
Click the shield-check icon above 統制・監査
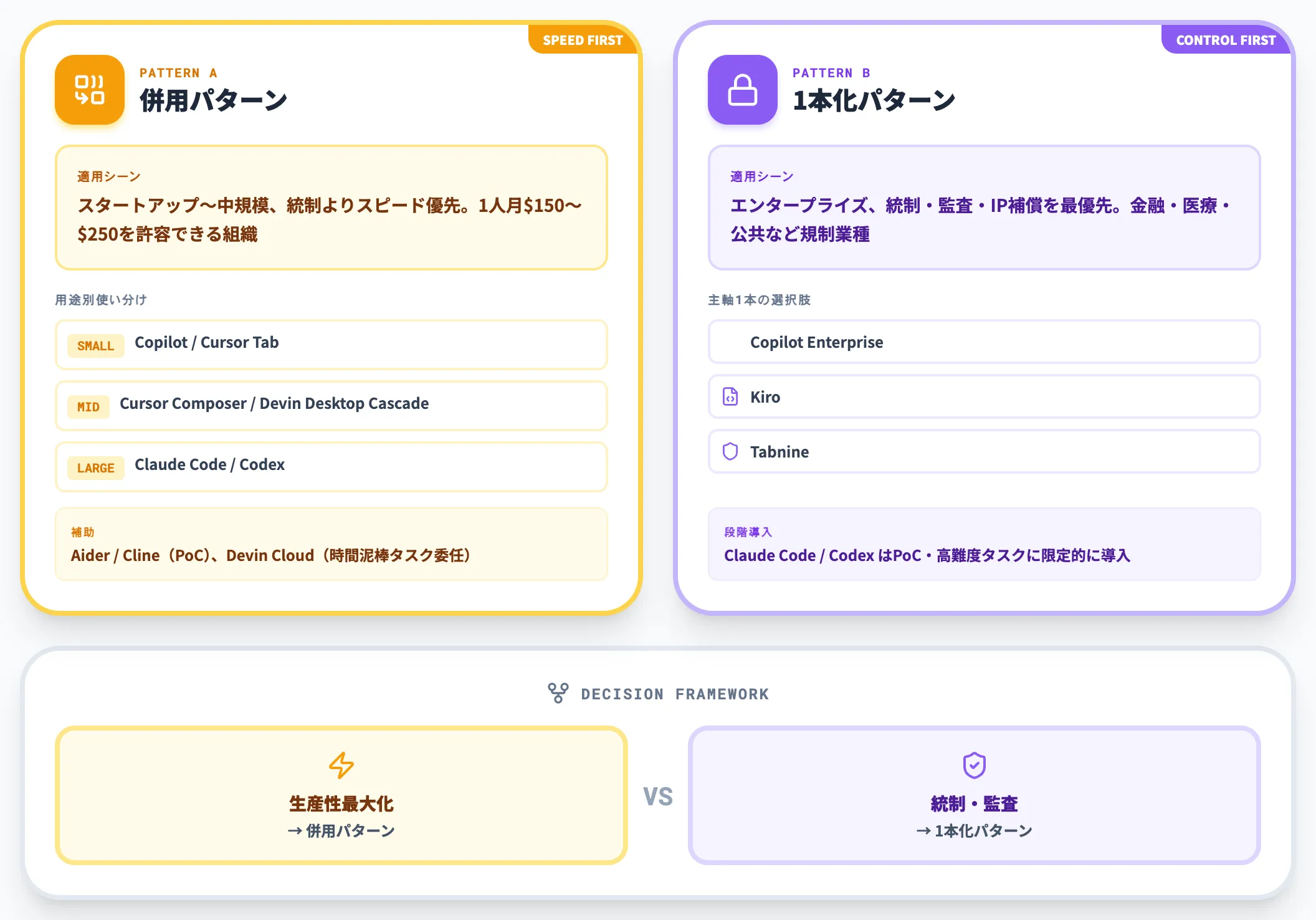(975, 765)
